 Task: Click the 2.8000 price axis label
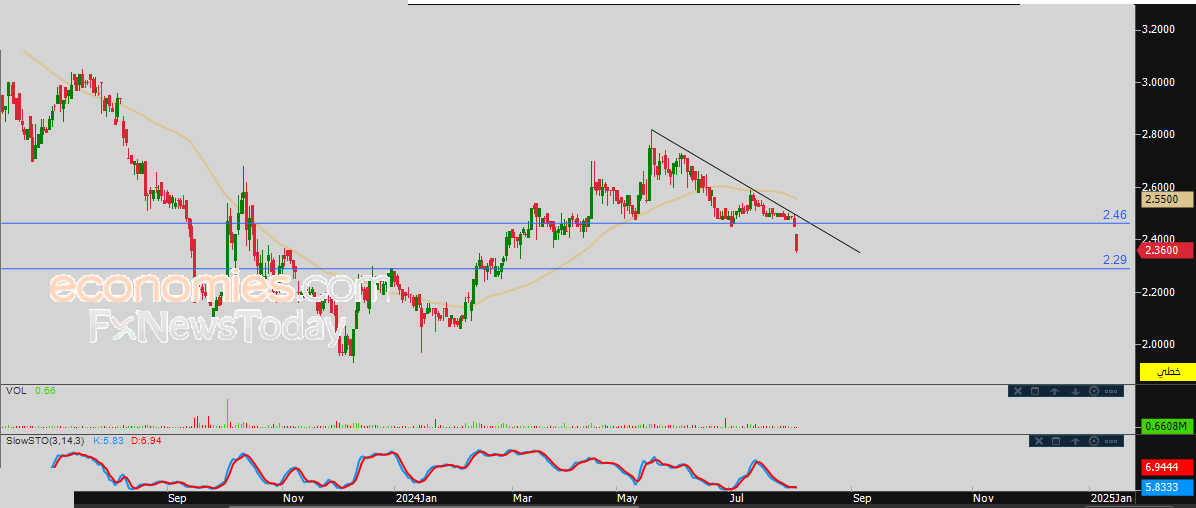(1157, 134)
